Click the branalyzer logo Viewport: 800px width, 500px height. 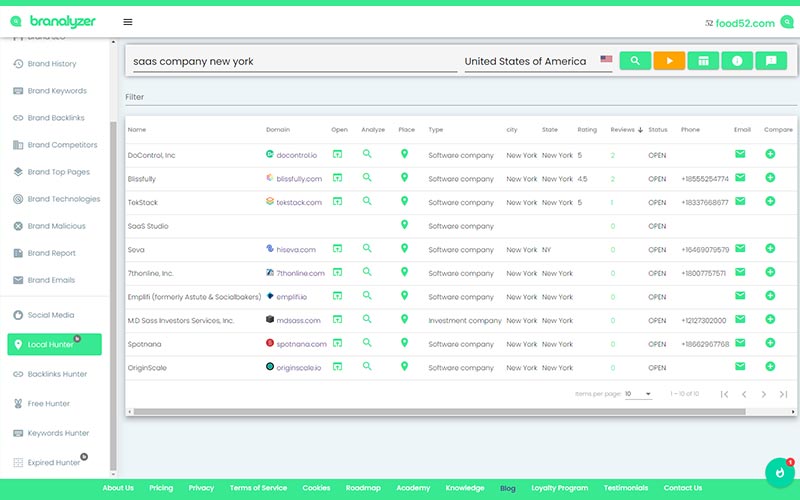point(53,21)
